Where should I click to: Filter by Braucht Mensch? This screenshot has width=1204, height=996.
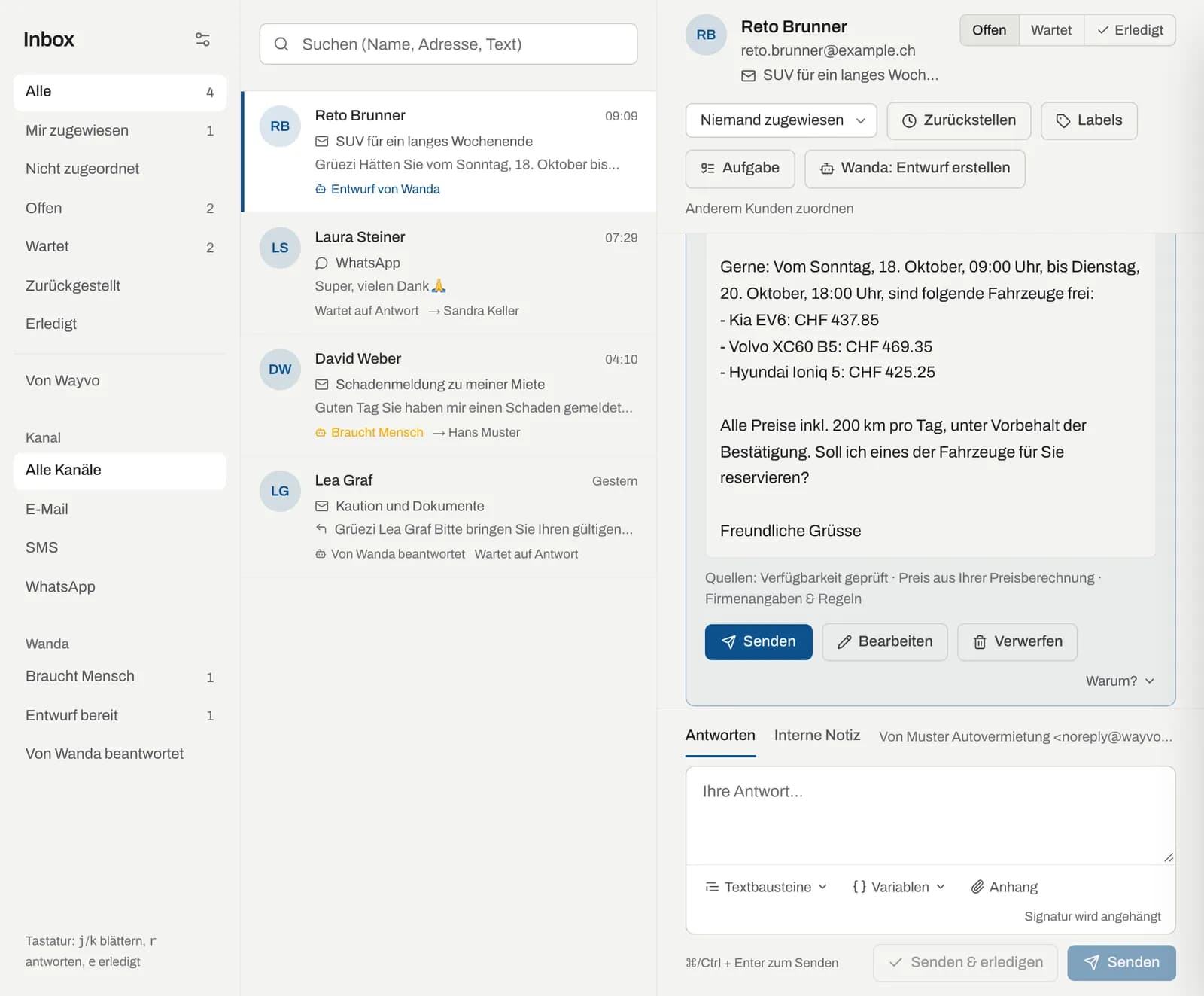[120, 677]
